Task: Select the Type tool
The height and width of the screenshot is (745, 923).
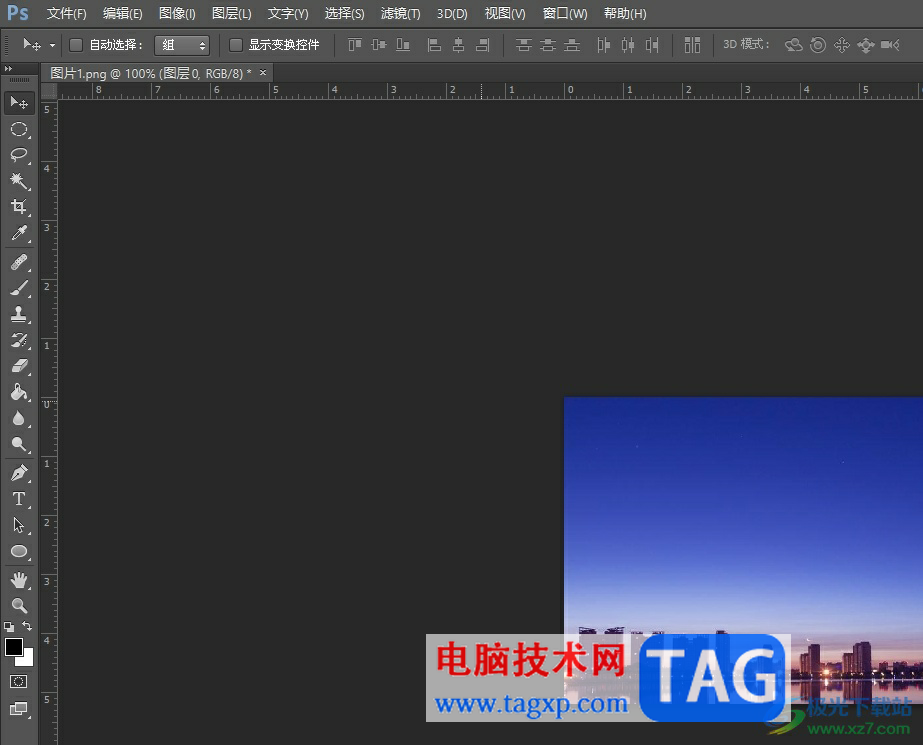Action: 19,499
